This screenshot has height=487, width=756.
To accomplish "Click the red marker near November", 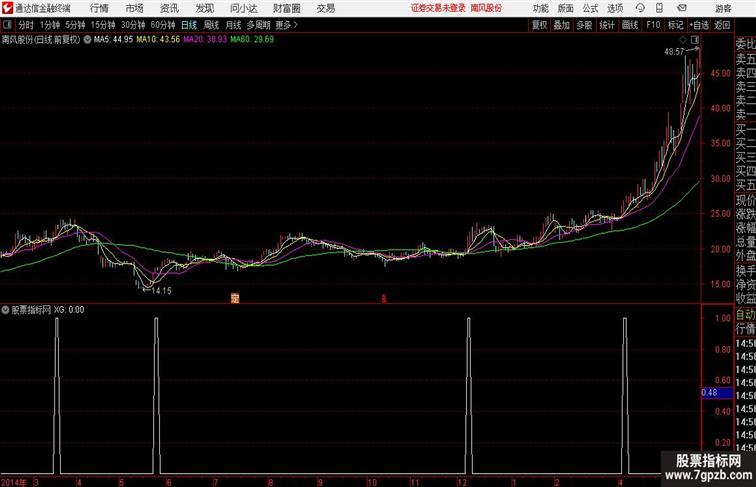I will pyautogui.click(x=384, y=299).
